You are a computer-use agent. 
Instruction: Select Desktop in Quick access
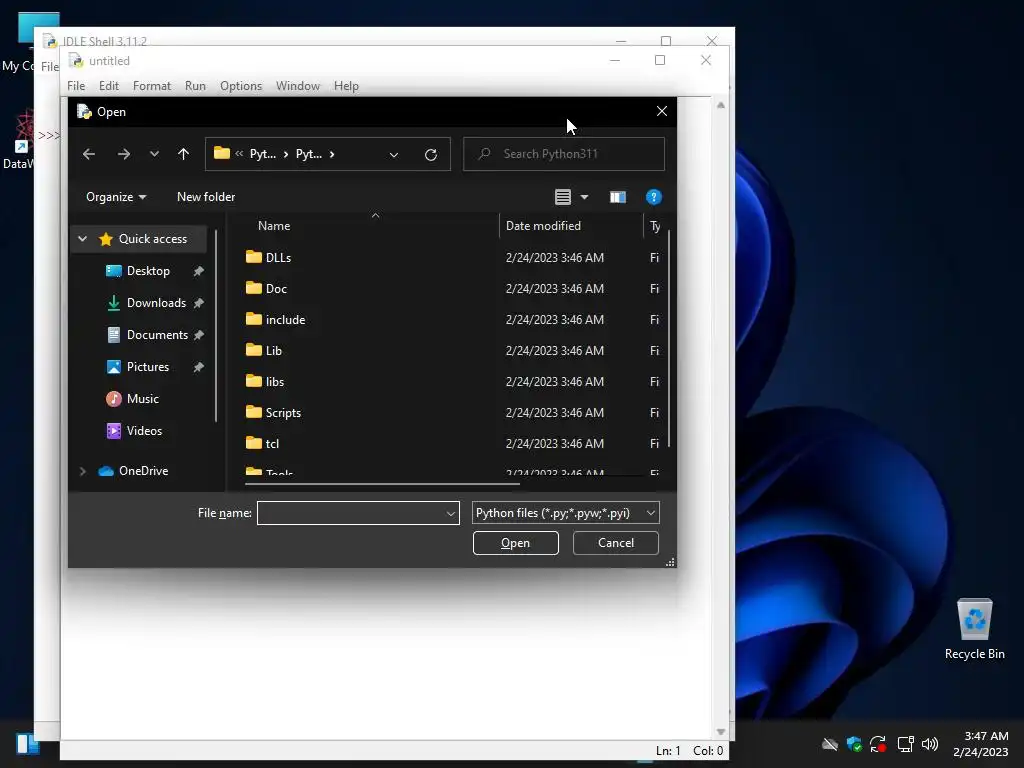point(148,270)
